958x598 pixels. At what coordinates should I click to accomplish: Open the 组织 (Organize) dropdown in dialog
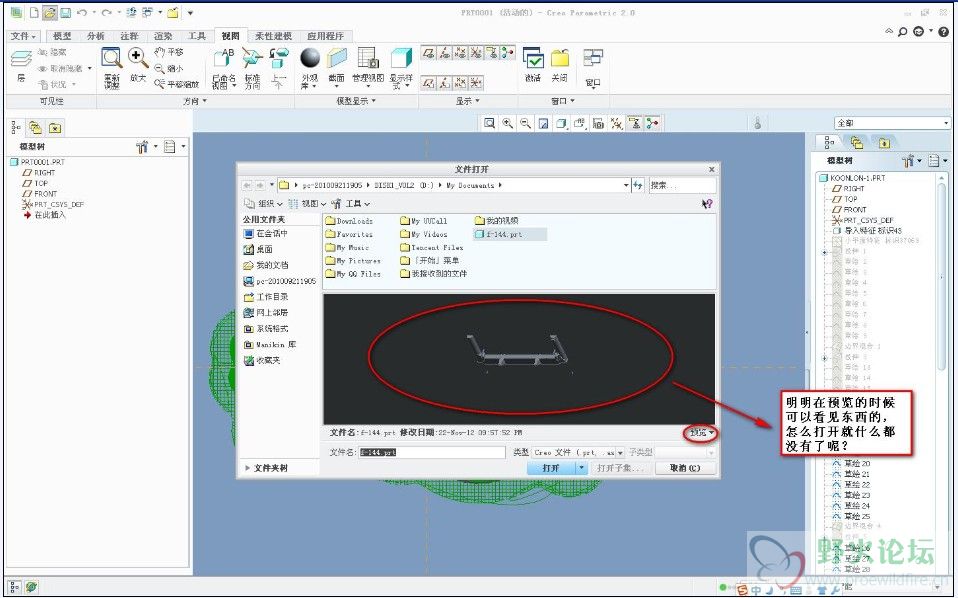point(264,204)
